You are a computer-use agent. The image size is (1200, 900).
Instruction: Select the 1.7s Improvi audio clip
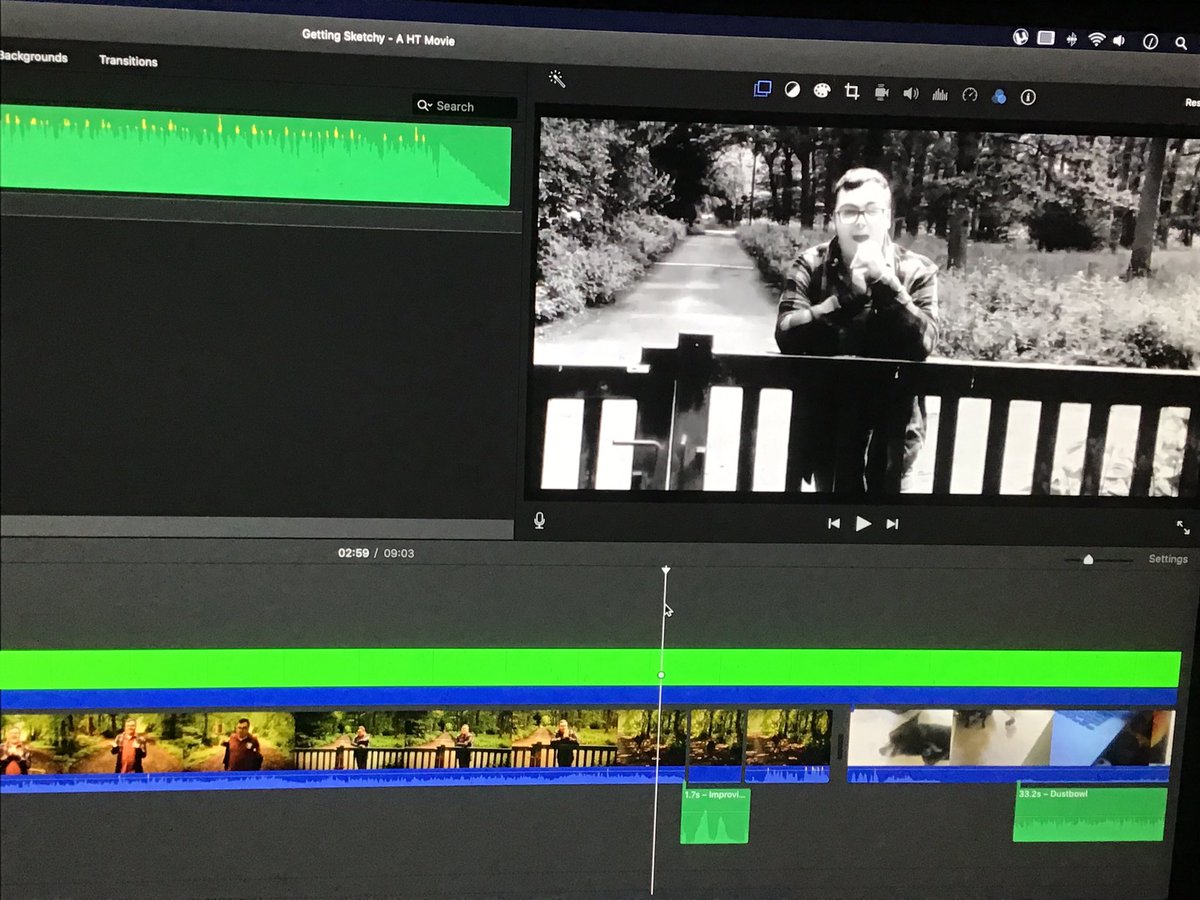[715, 815]
